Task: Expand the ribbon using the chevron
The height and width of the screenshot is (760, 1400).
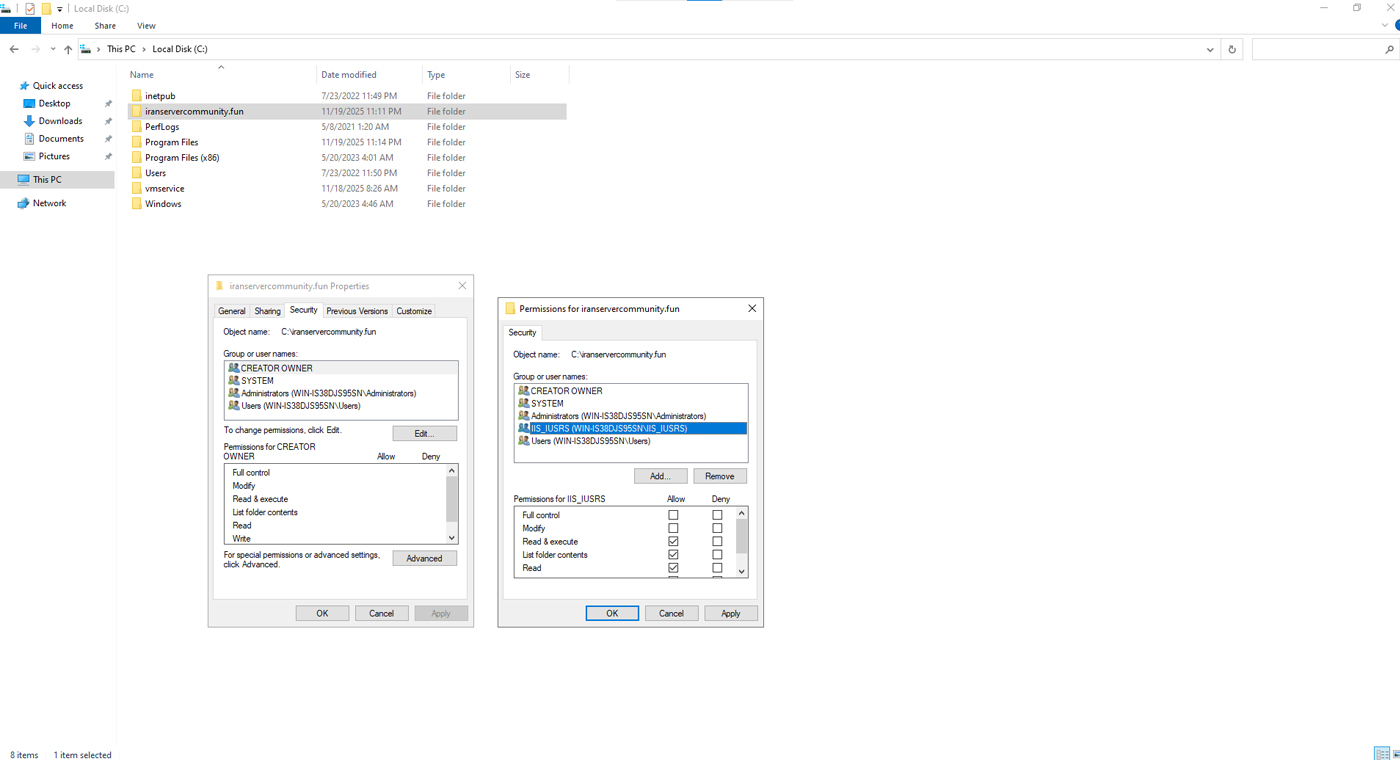Action: tap(1385, 26)
